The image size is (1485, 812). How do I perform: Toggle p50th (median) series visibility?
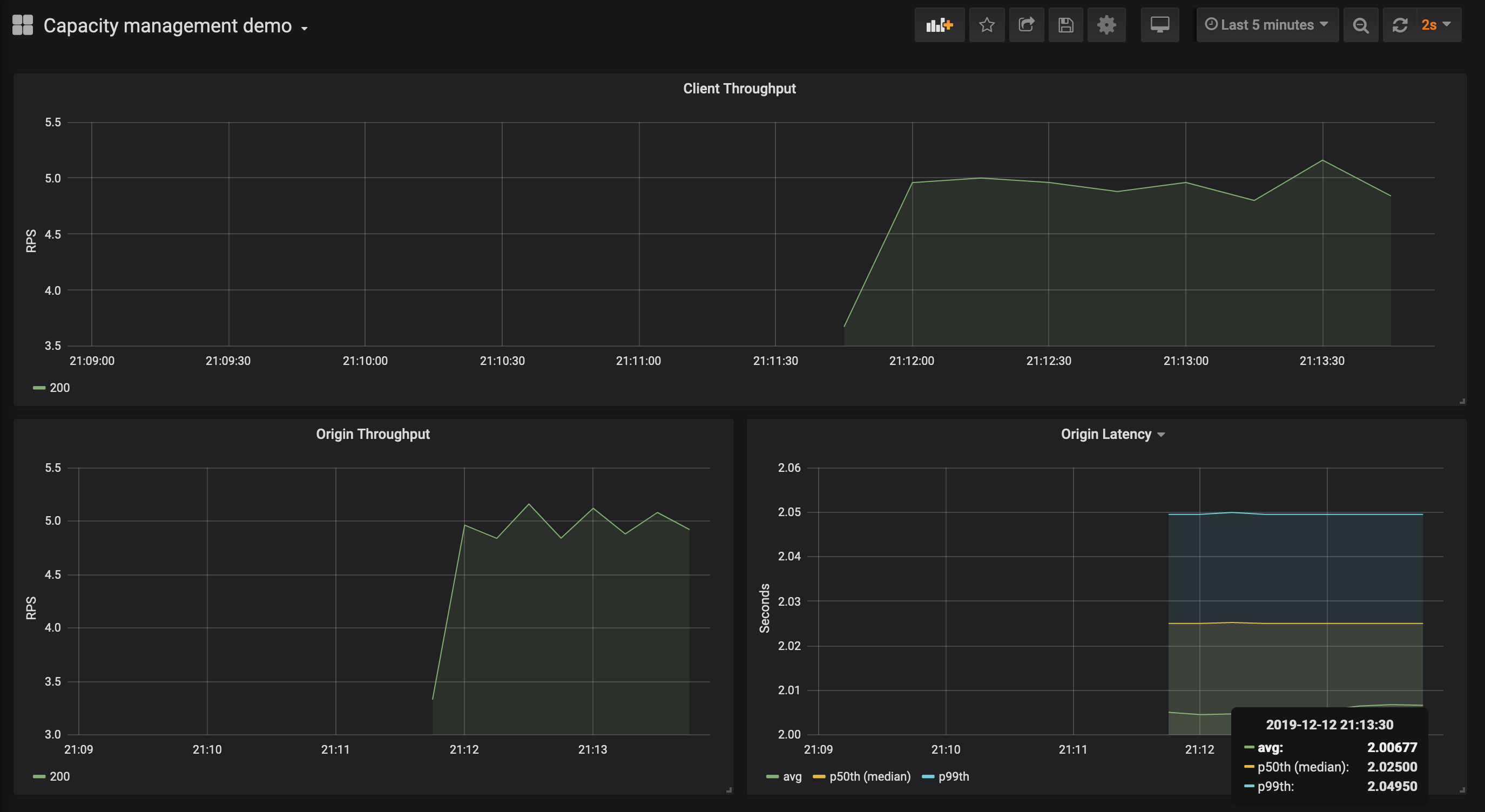coord(869,776)
